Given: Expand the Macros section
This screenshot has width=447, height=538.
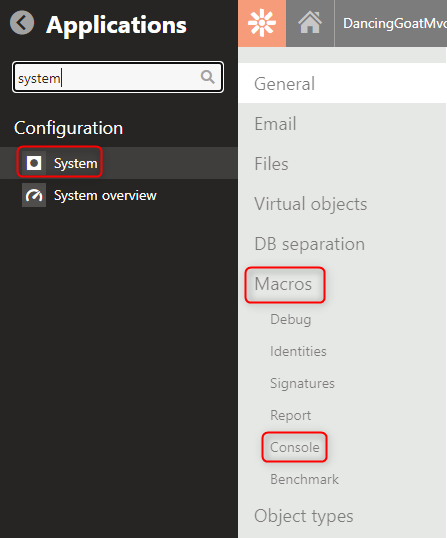Looking at the screenshot, I should pos(283,284).
